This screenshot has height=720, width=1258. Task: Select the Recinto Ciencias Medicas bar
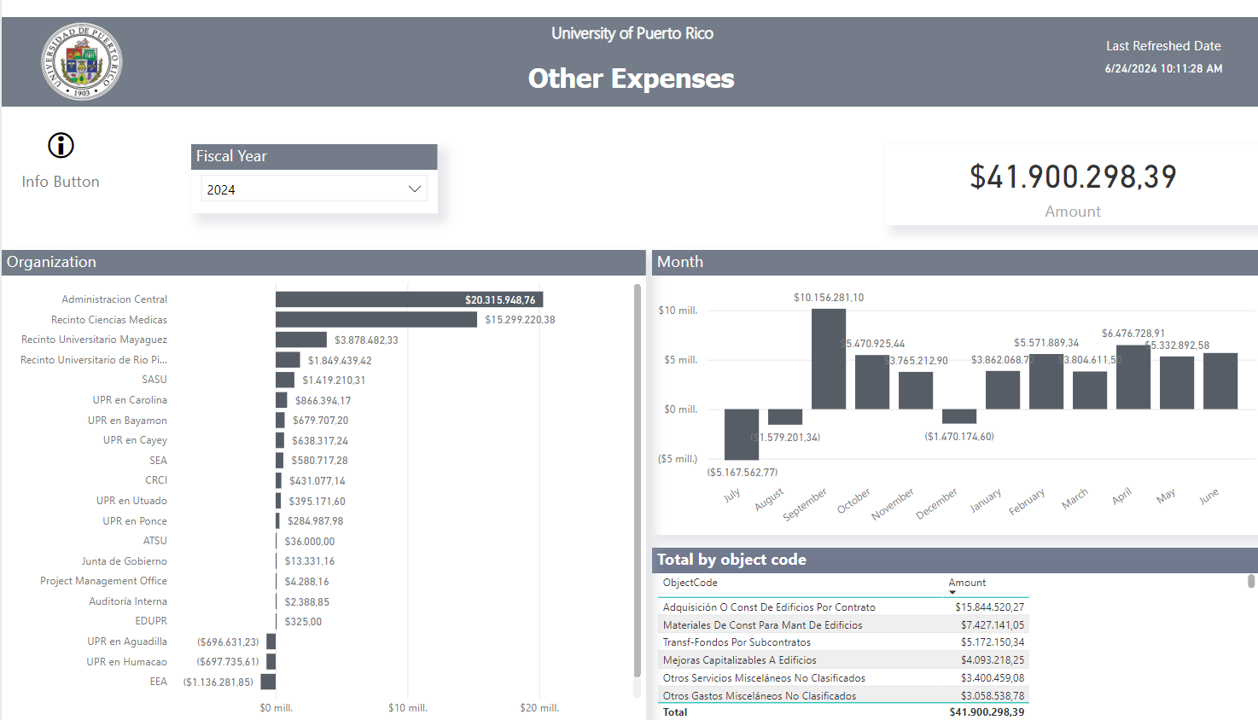click(376, 320)
